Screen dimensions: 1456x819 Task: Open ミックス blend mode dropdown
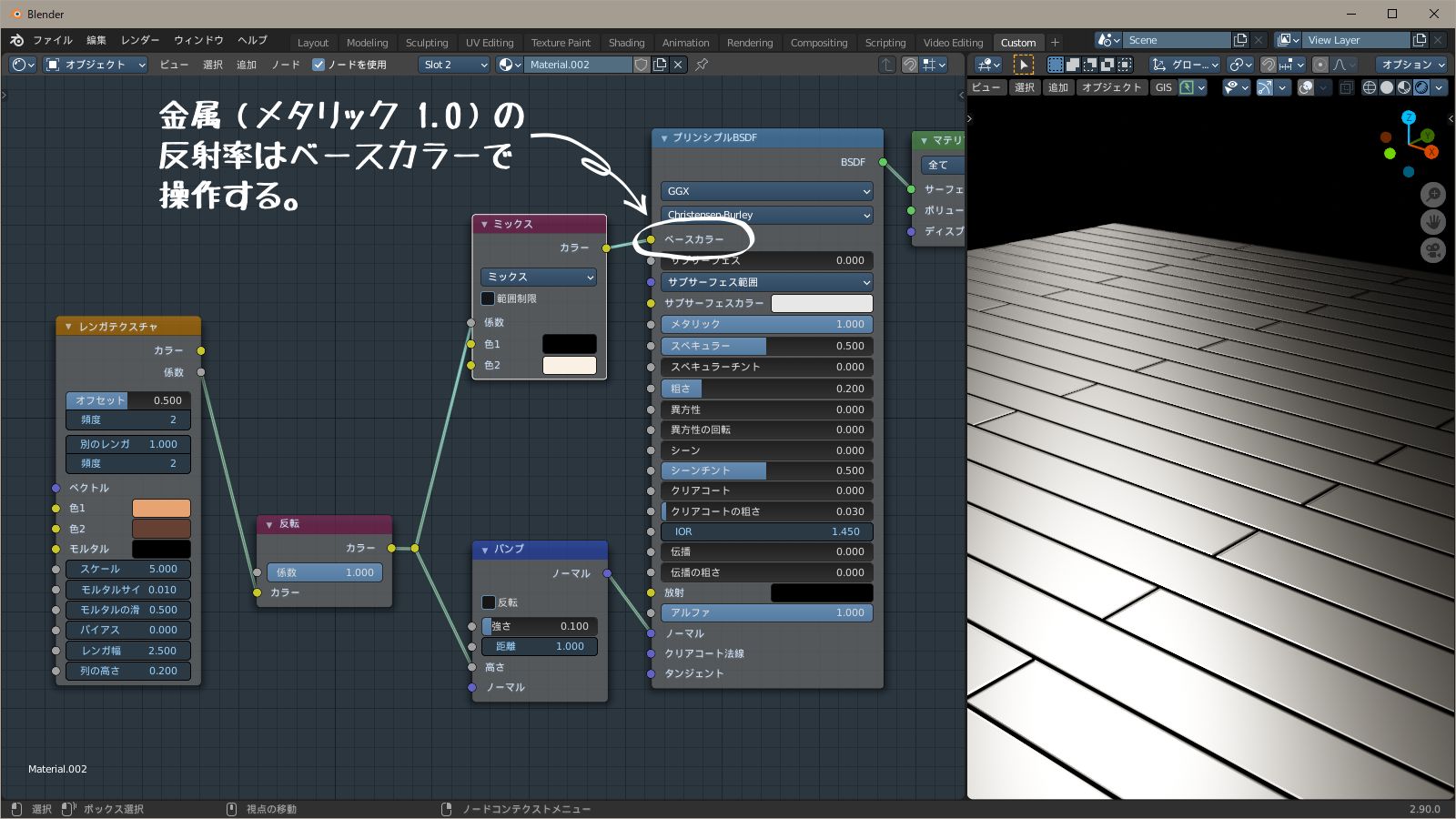pyautogui.click(x=539, y=277)
